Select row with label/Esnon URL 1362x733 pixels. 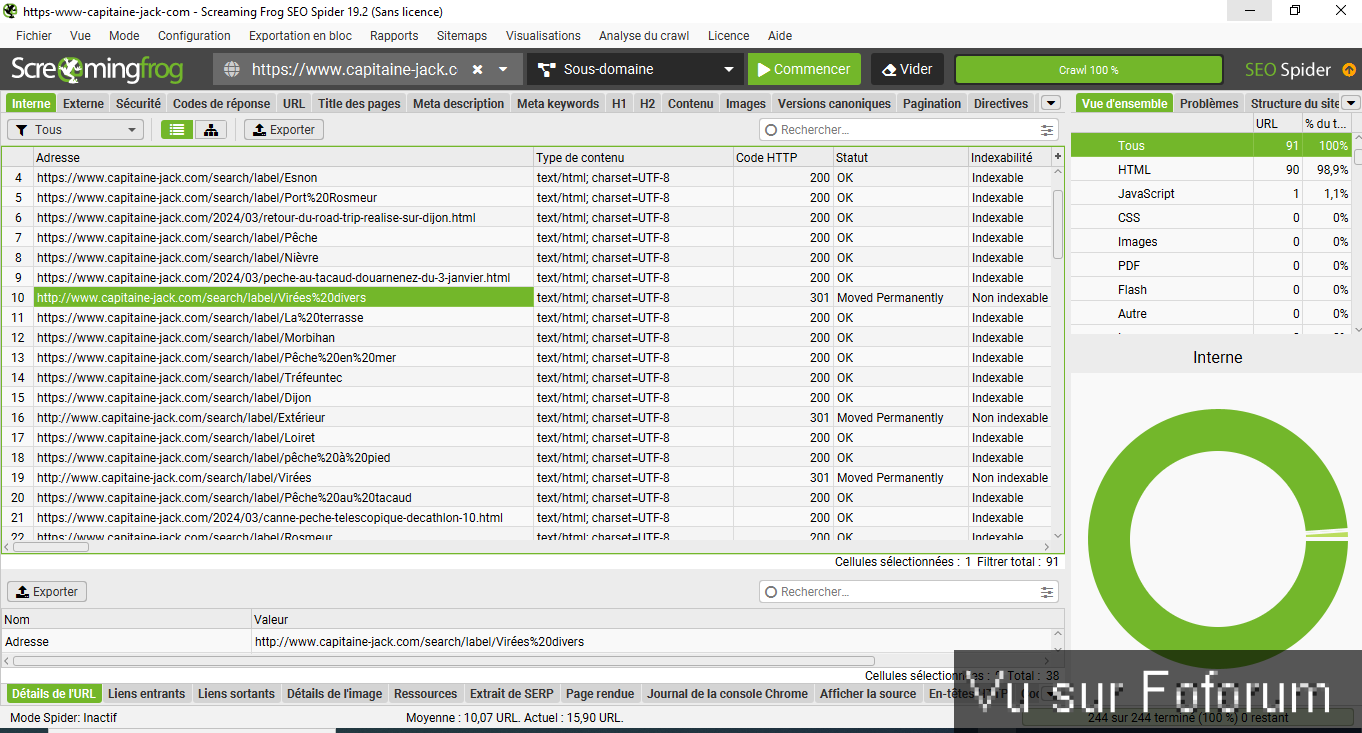tap(526, 177)
